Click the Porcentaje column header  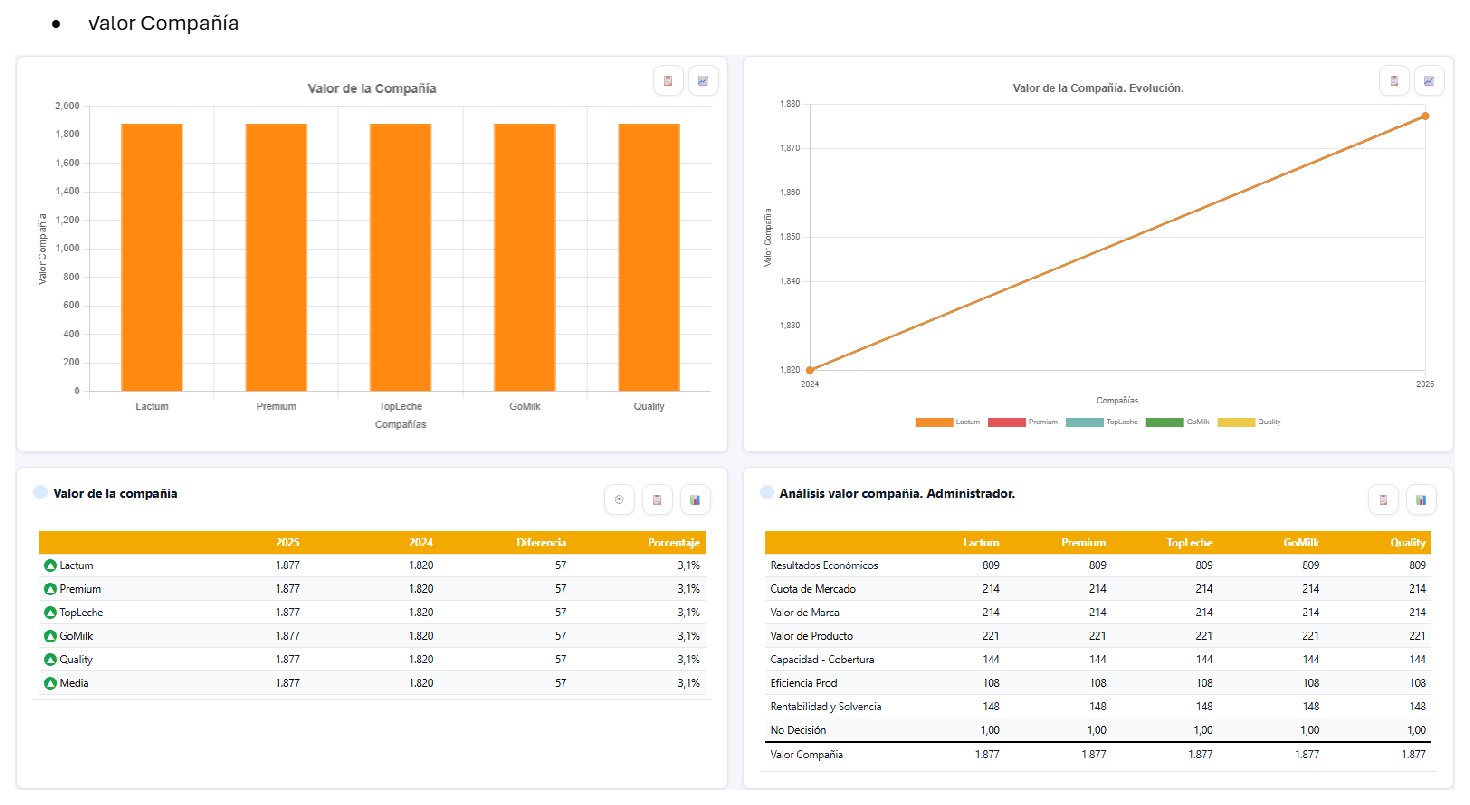[x=676, y=542]
